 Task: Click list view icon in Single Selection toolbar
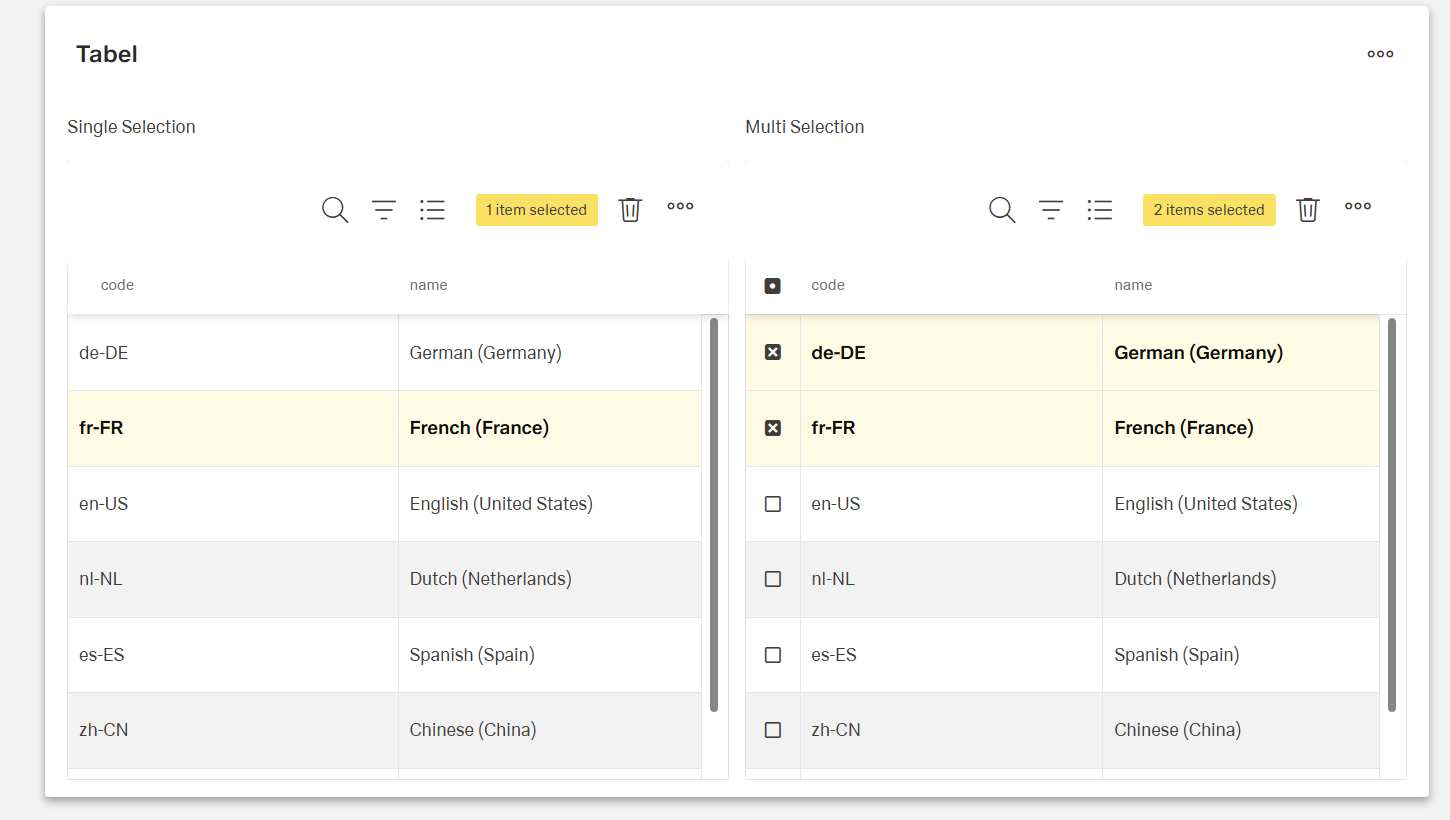432,210
